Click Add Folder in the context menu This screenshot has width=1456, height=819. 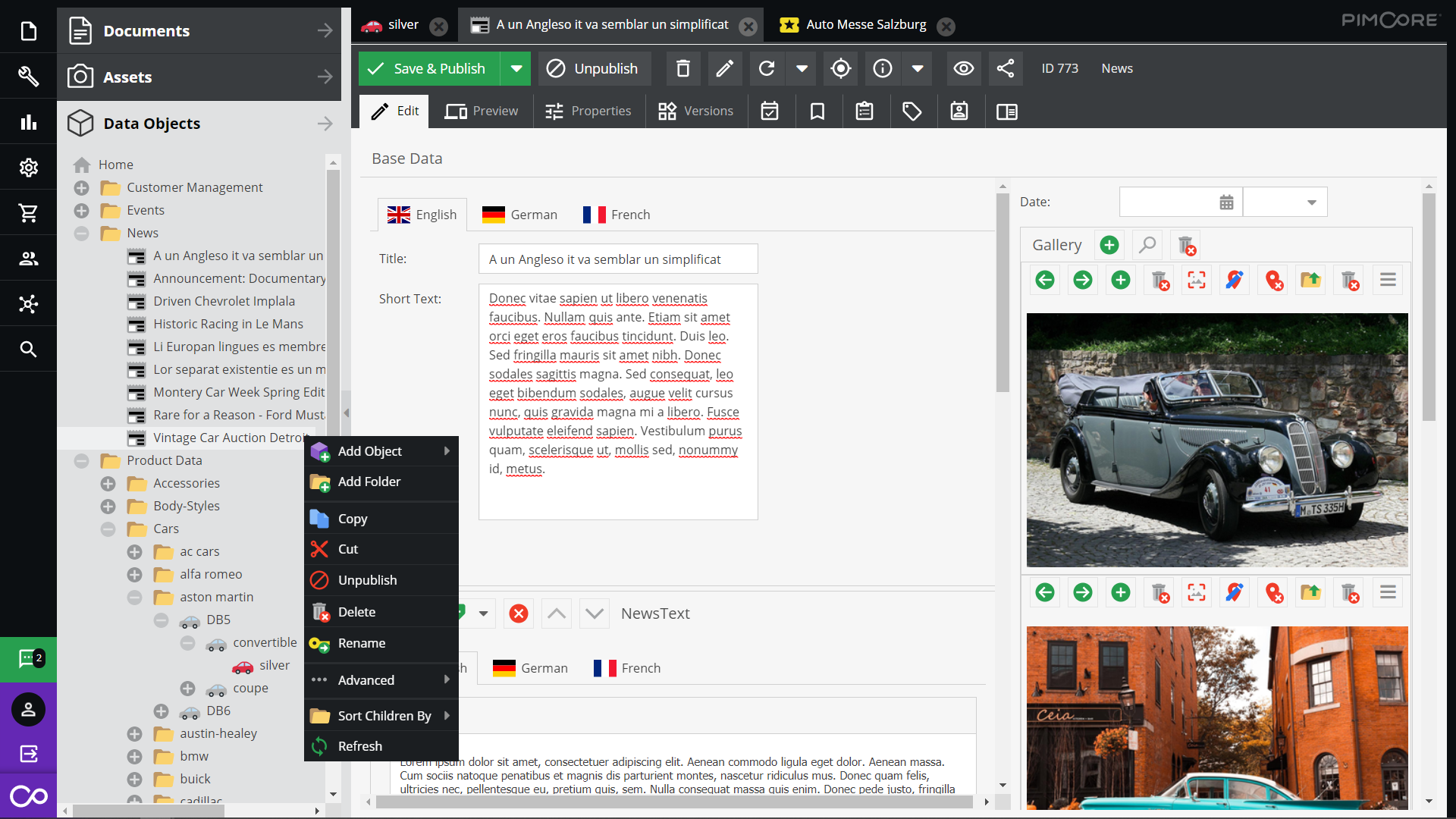click(x=369, y=482)
